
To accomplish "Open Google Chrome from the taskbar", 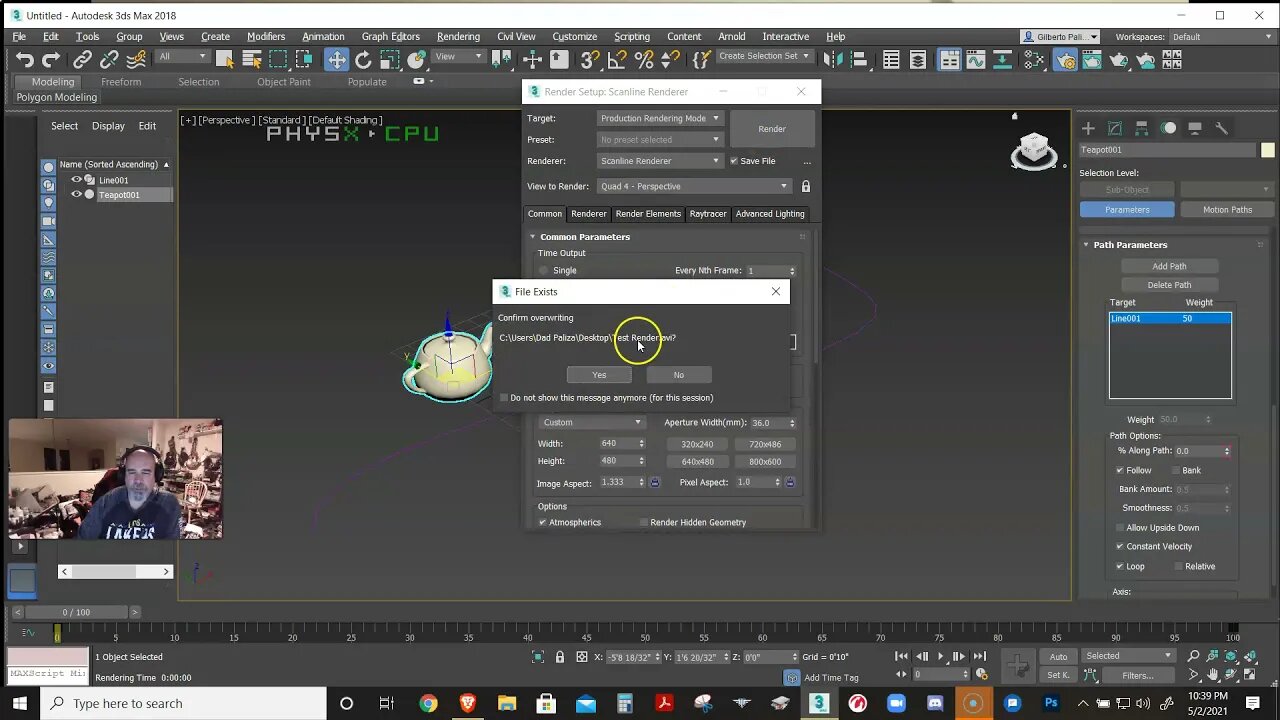I will click(428, 703).
